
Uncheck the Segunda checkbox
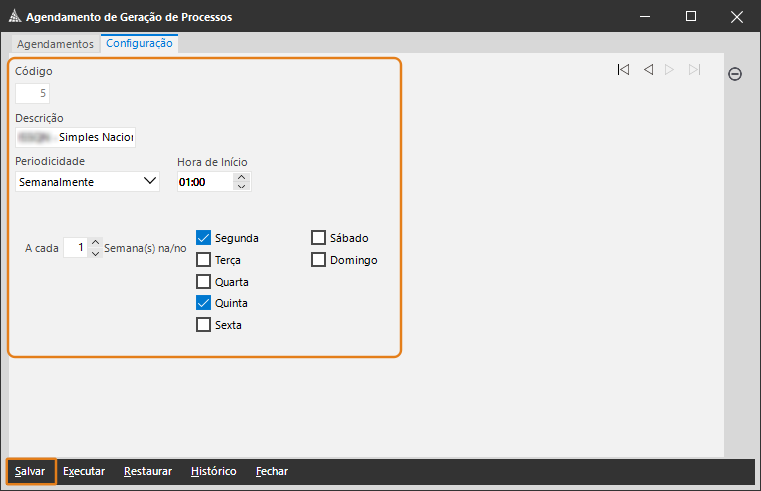pos(204,238)
